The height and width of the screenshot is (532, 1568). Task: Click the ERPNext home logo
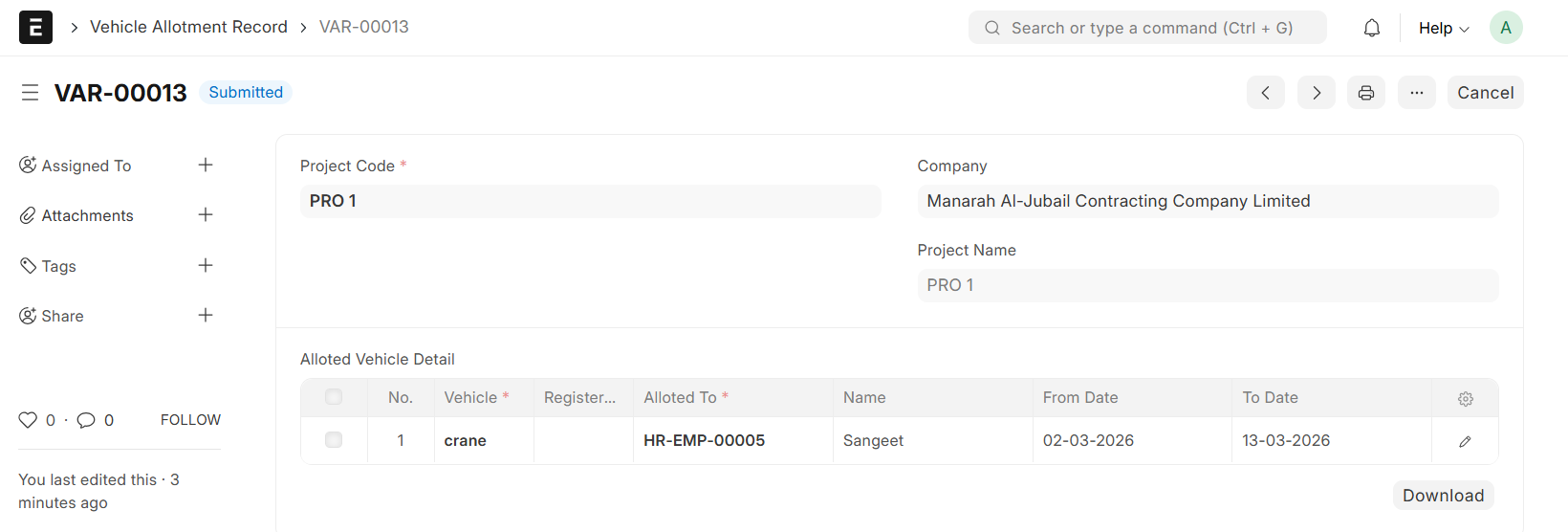coord(35,28)
